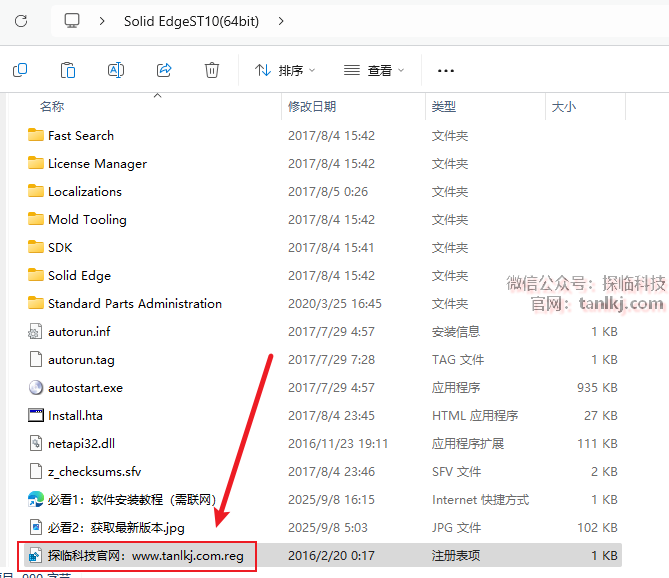Image resolution: width=669 pixels, height=578 pixels.
Task: Click the Delete trash icon
Action: click(212, 70)
